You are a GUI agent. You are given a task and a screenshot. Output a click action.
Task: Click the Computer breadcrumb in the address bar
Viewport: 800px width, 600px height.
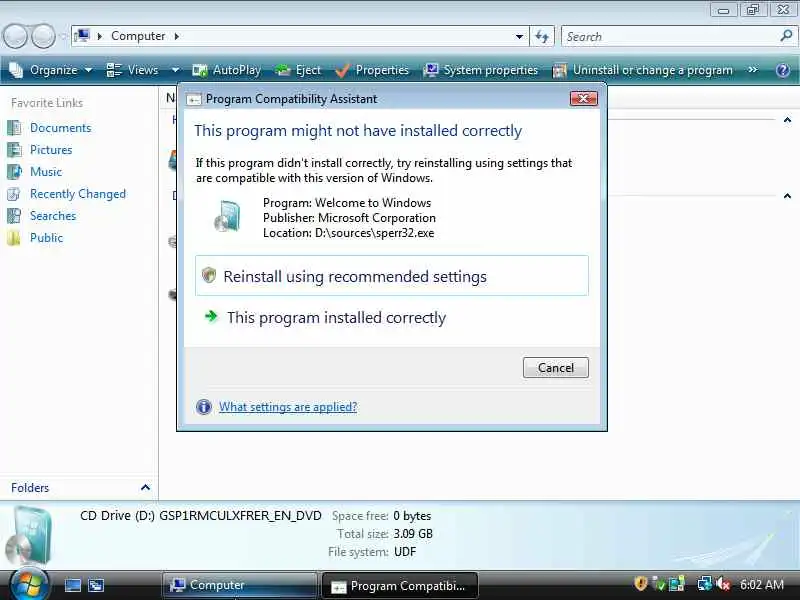138,36
